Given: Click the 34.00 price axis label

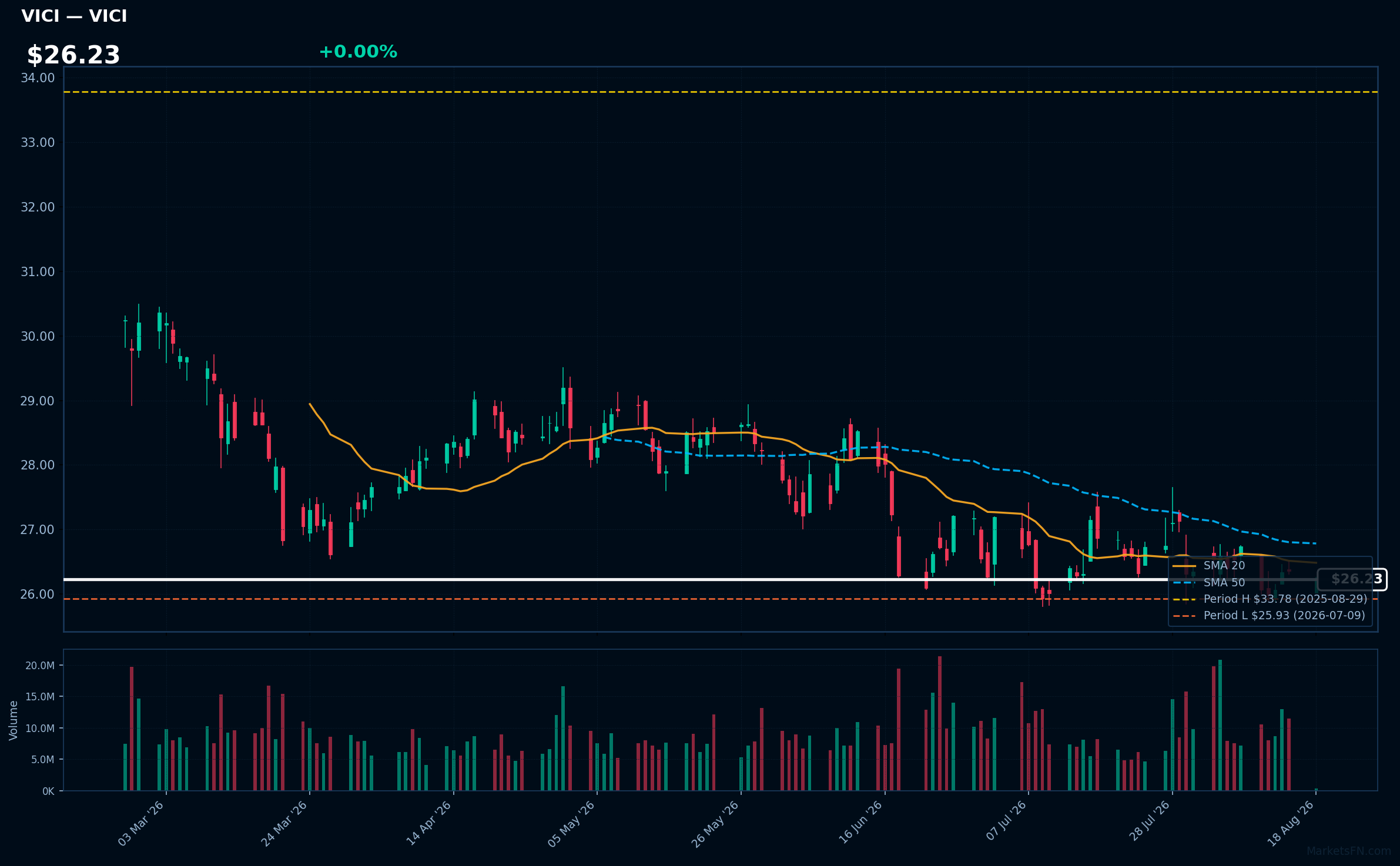Looking at the screenshot, I should (x=38, y=78).
